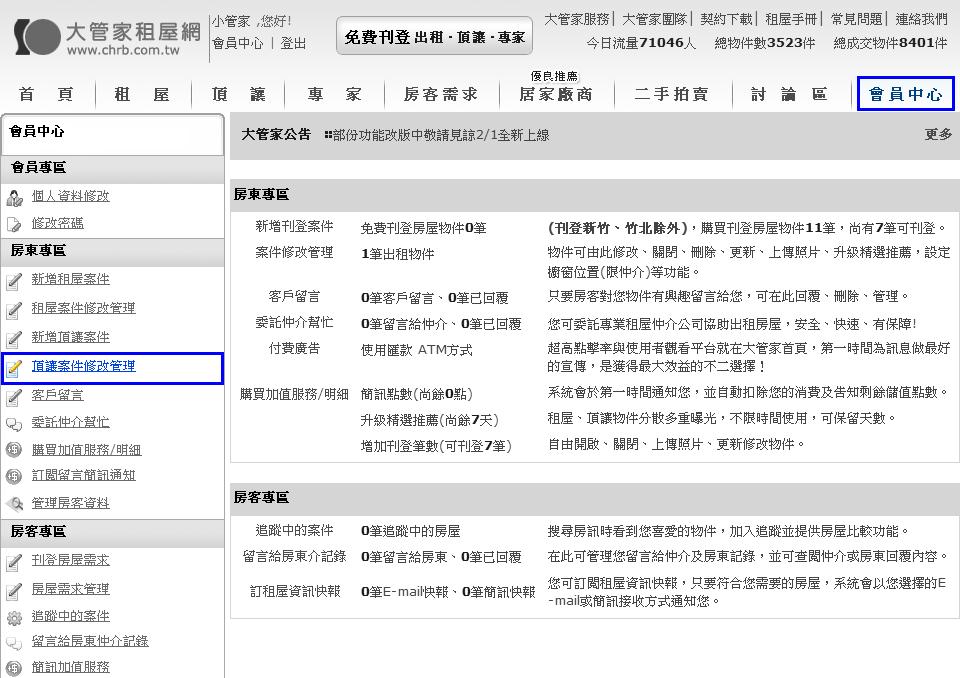The image size is (960, 678).
Task: Open 追蹤中的案件 in sidebar
Action: tap(70, 616)
